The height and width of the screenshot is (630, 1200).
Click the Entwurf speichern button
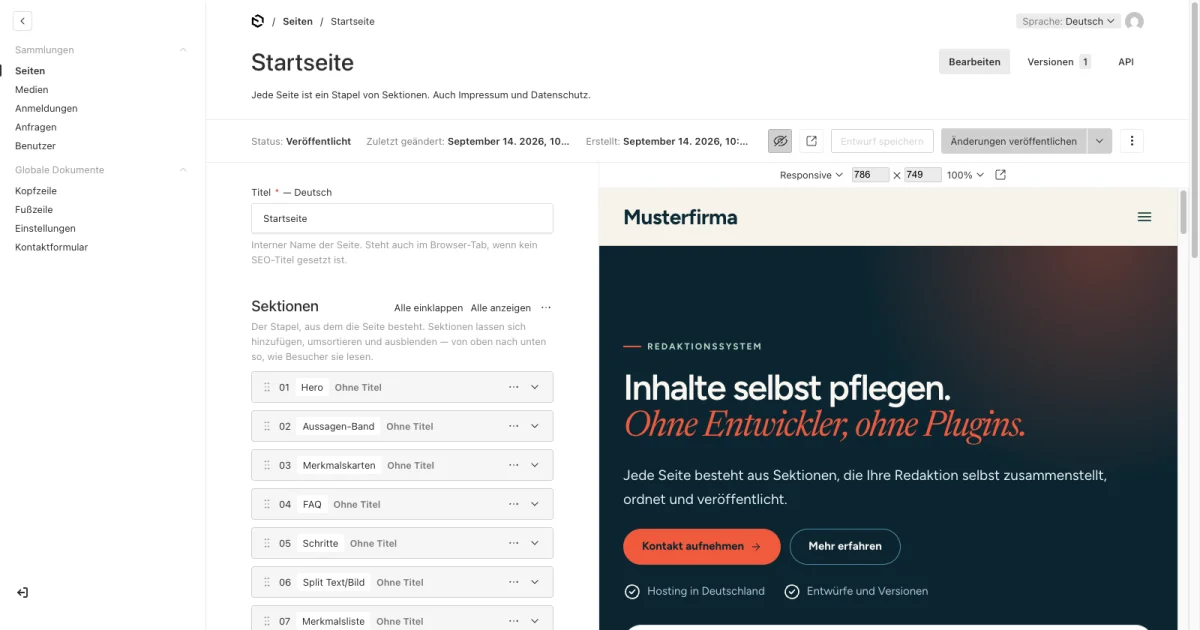point(882,141)
